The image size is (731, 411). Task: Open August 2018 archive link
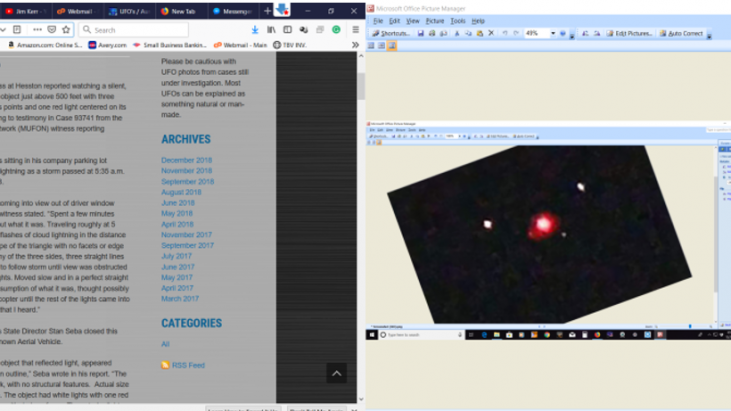[x=181, y=192]
